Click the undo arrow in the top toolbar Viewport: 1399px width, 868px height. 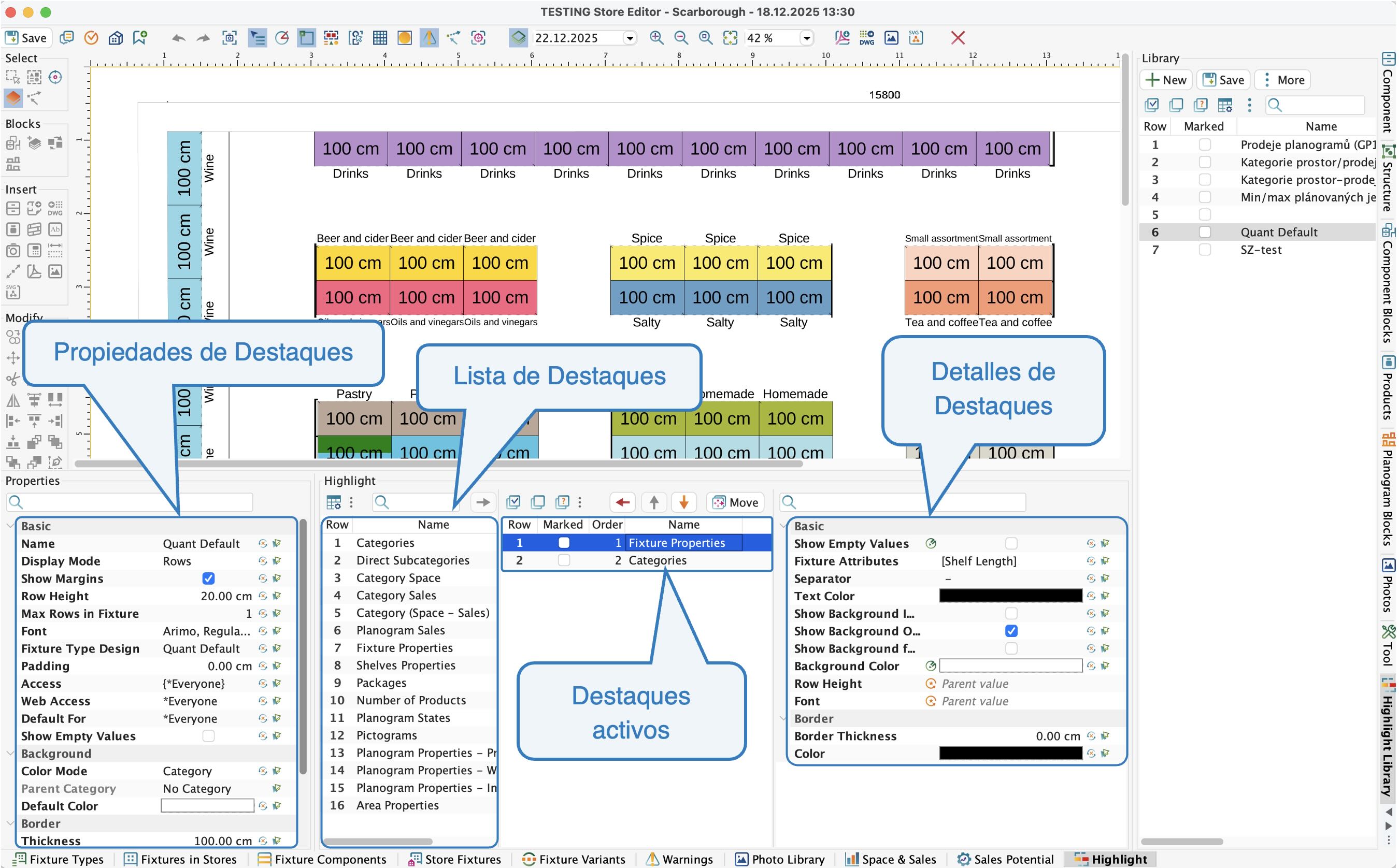179,38
